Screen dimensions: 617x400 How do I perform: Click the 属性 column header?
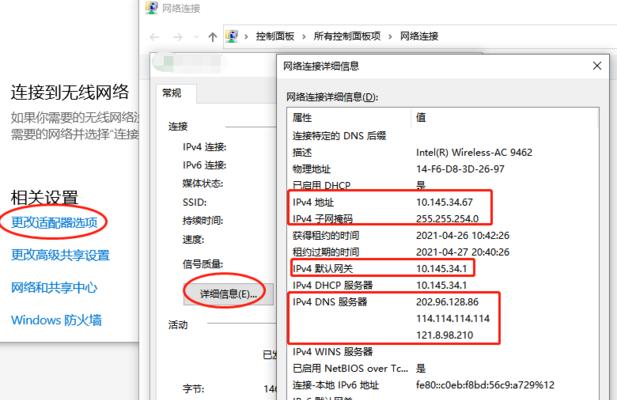(302, 118)
